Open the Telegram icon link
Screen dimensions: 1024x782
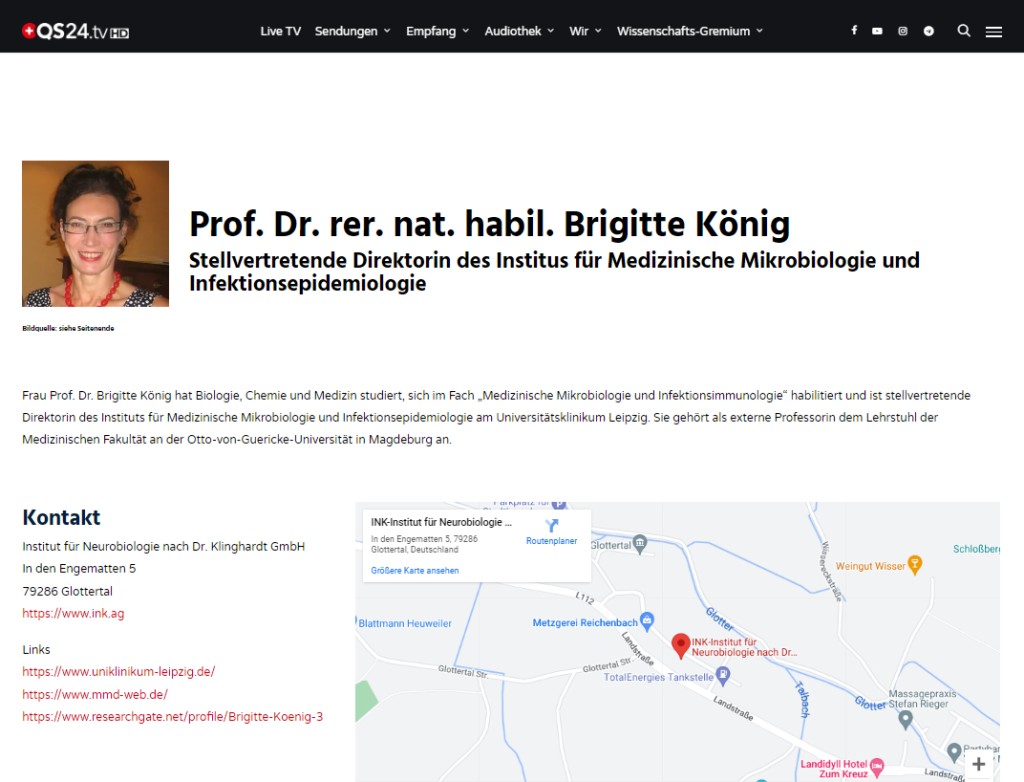tap(929, 31)
